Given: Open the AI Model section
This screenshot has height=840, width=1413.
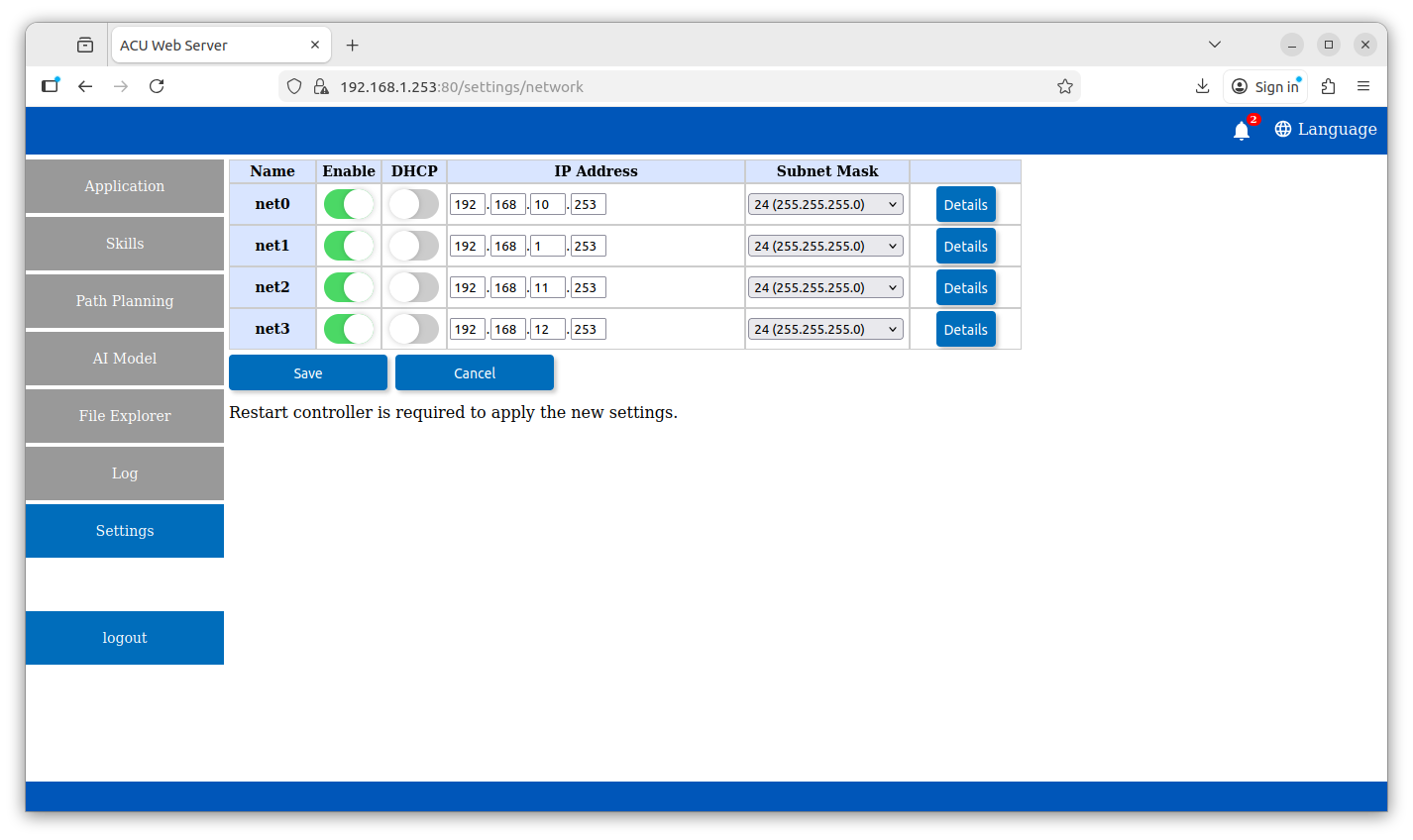Looking at the screenshot, I should (x=125, y=359).
